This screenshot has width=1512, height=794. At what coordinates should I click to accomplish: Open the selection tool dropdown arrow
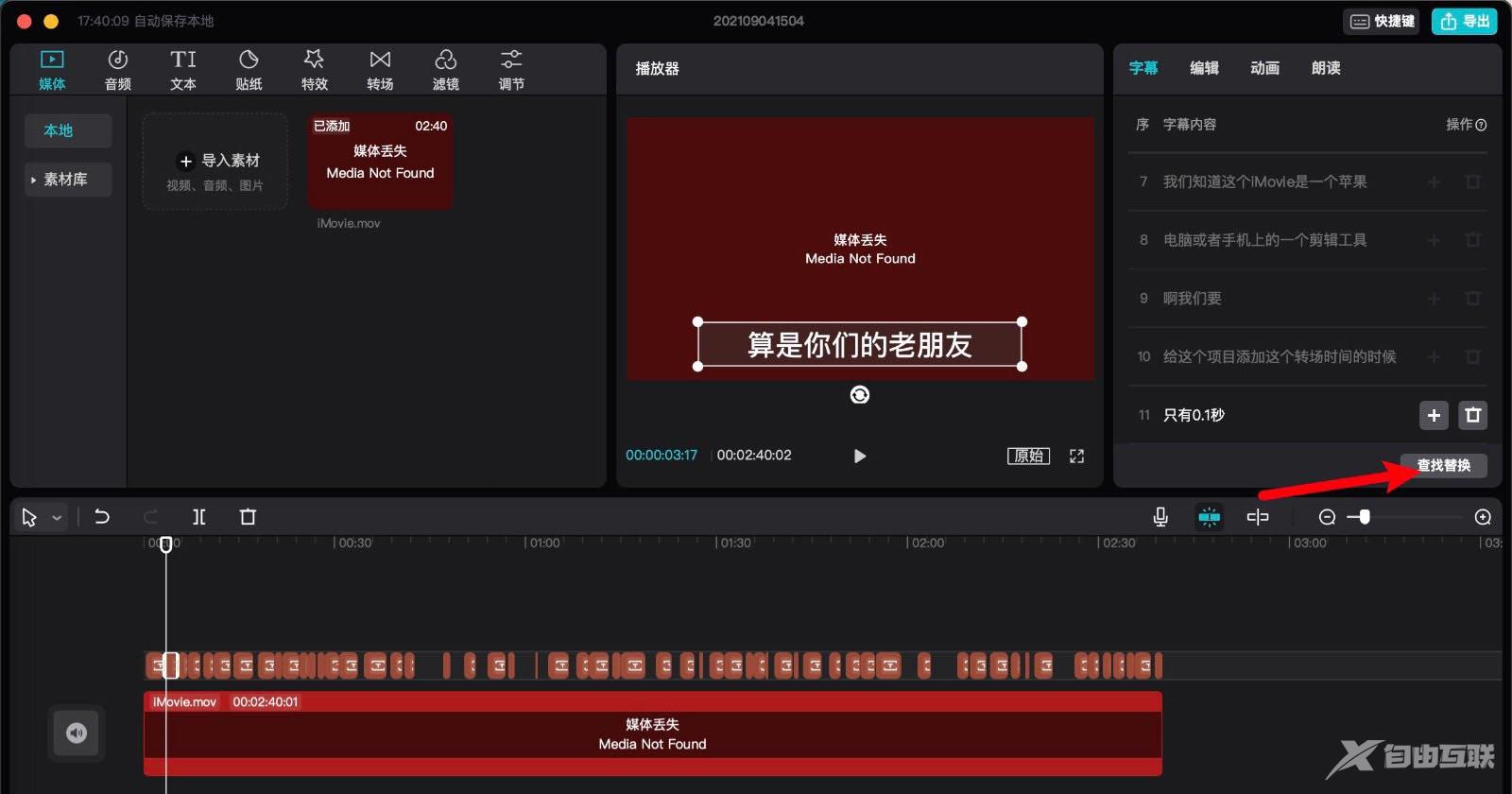[57, 517]
